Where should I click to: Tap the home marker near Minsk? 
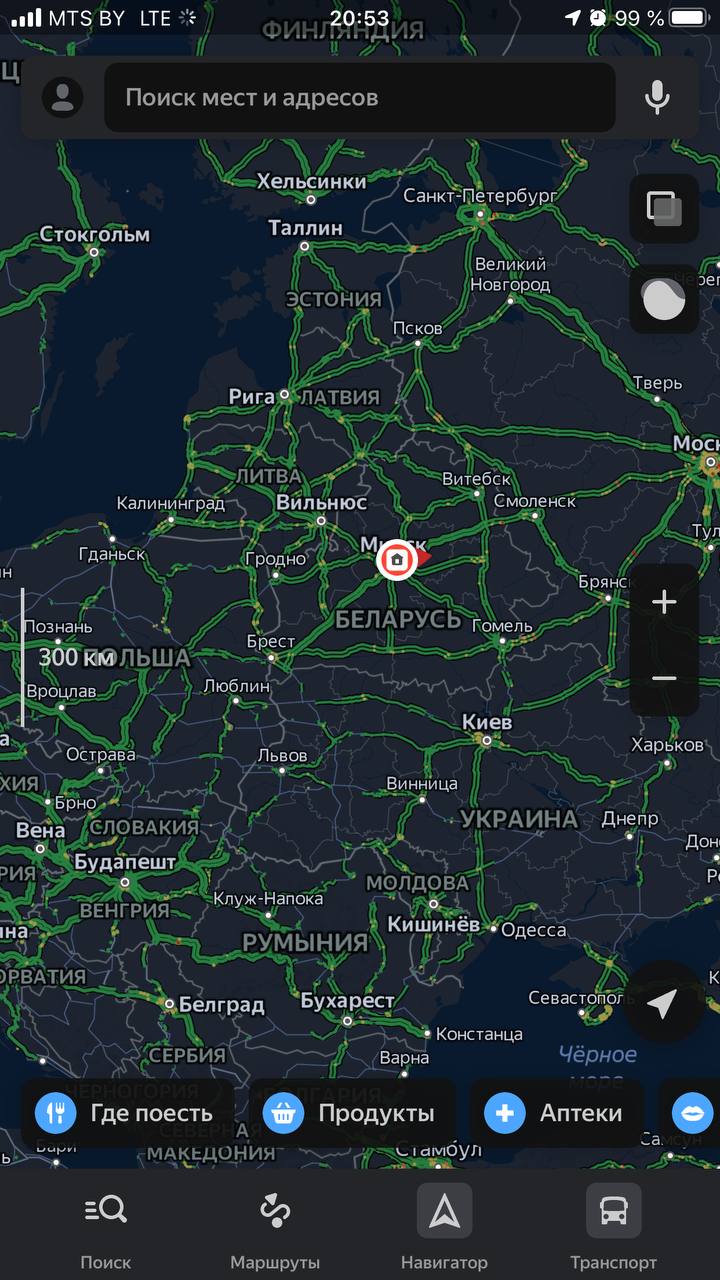coord(397,560)
